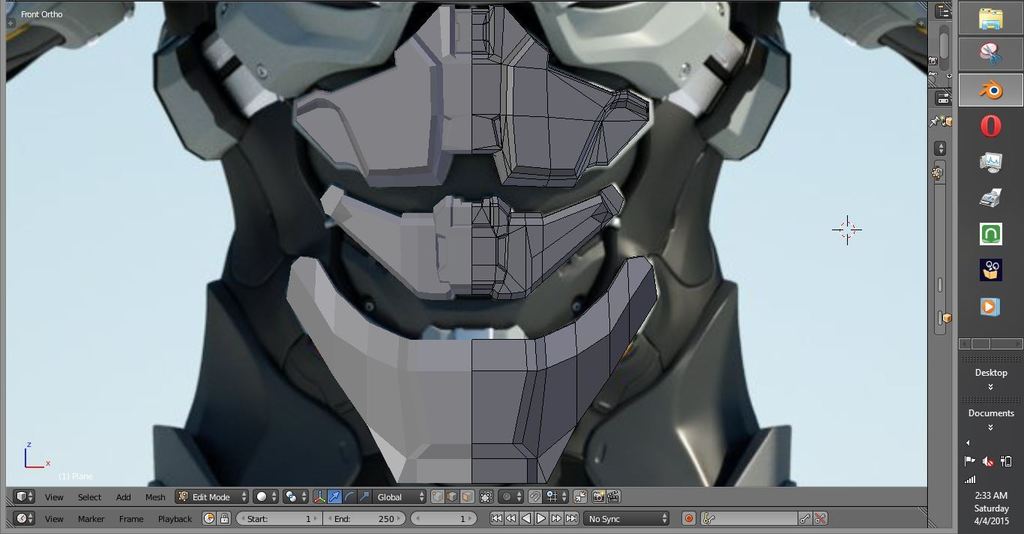Select the translate manipulator arrow icon
The image size is (1024, 534).
point(335,497)
